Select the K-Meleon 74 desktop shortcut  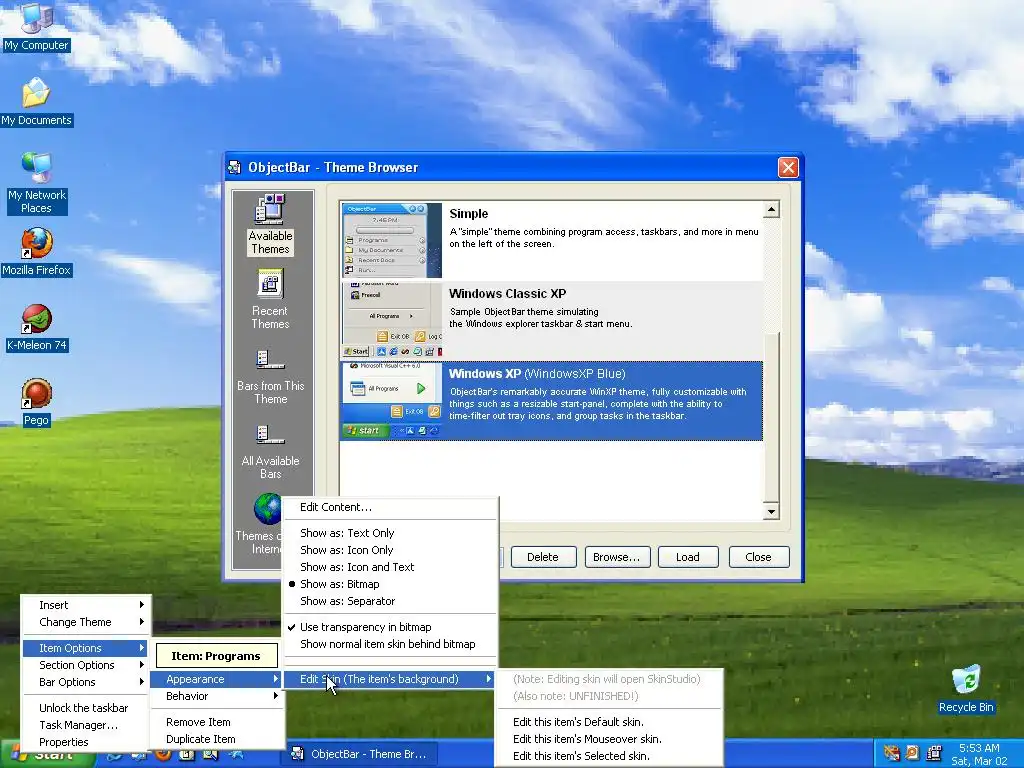[x=36, y=328]
